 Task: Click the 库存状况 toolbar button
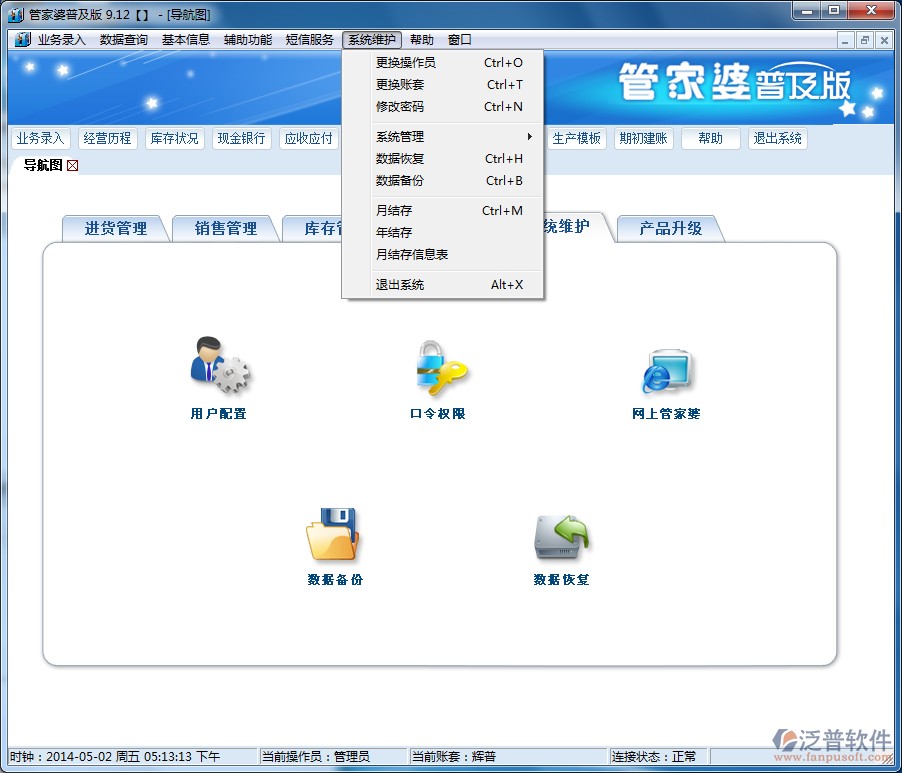tap(174, 138)
